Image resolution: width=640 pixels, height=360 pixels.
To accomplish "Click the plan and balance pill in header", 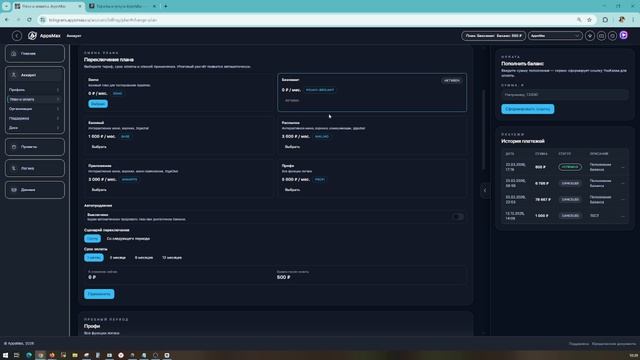I will [493, 36].
